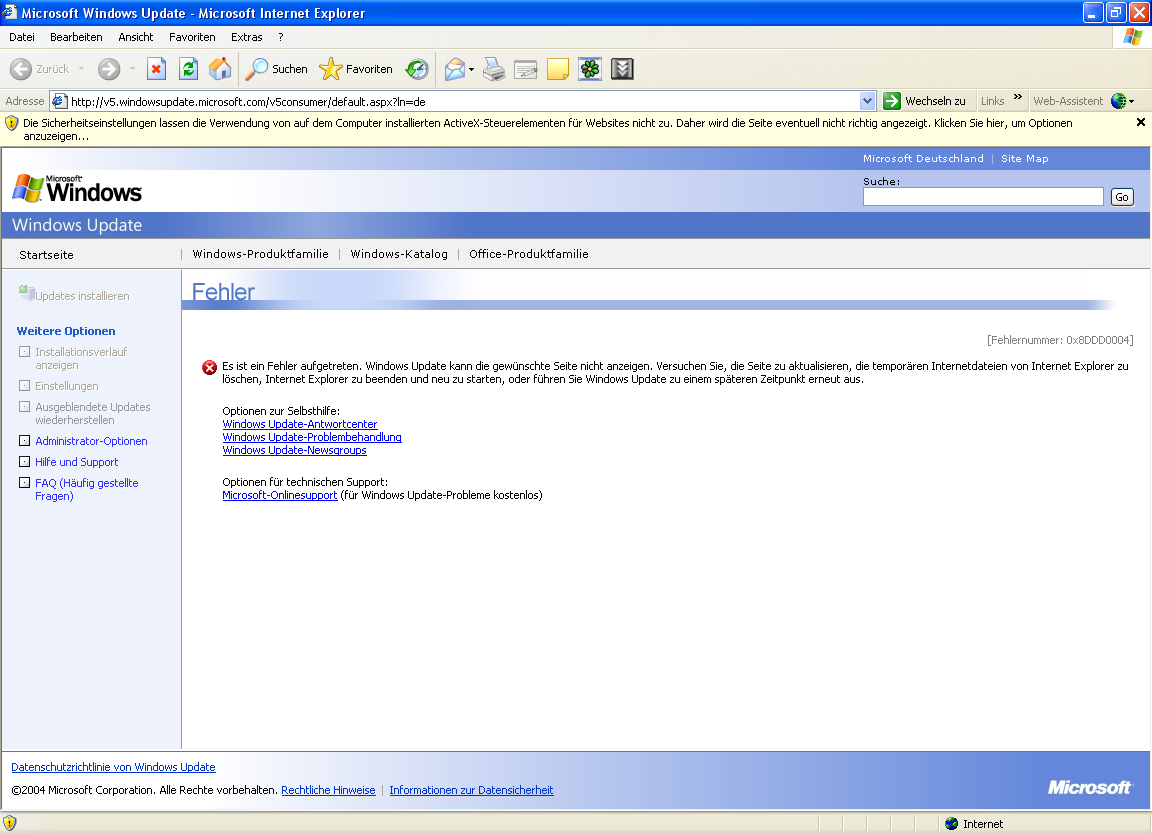Open the Web-Assistent globe dropdown
Viewport: 1152px width, 834px height.
coord(1123,101)
